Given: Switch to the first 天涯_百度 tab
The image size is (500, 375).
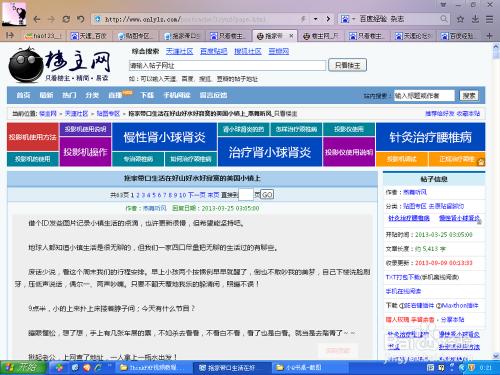Looking at the screenshot, I should point(89,36).
